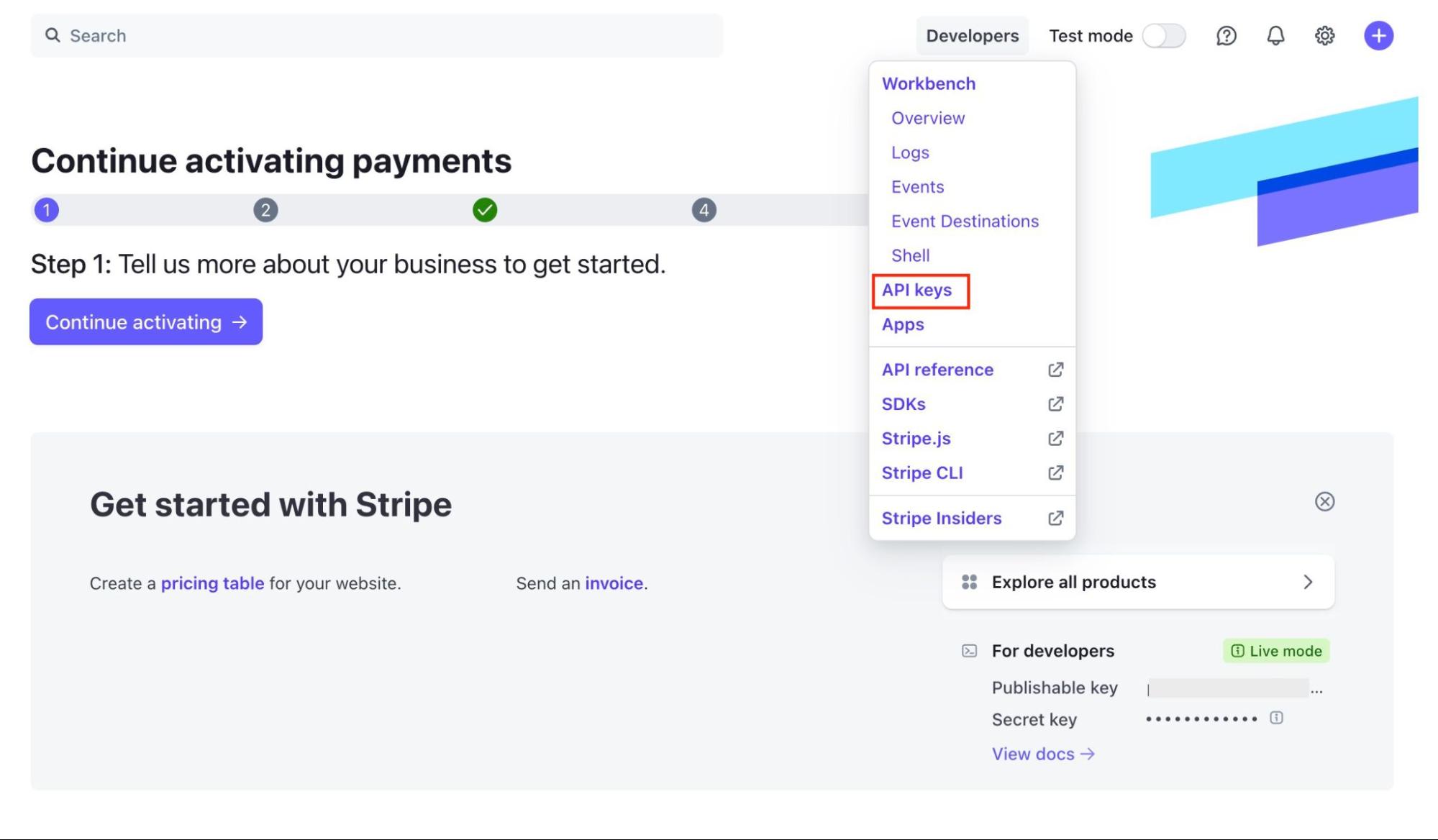Open the help question-mark icon
The height and width of the screenshot is (840, 1438).
pyautogui.click(x=1226, y=36)
